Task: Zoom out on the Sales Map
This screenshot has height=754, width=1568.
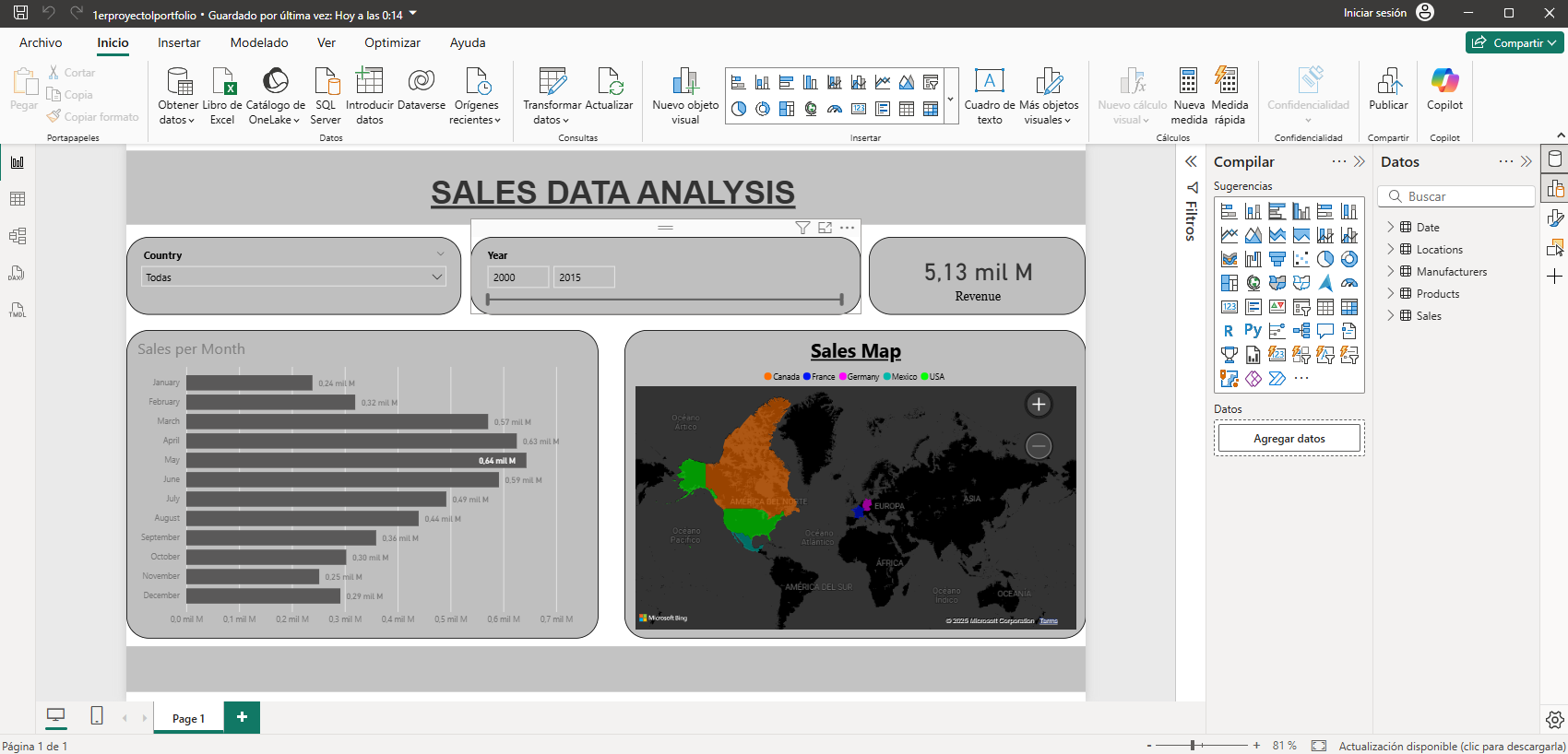Action: point(1039,446)
